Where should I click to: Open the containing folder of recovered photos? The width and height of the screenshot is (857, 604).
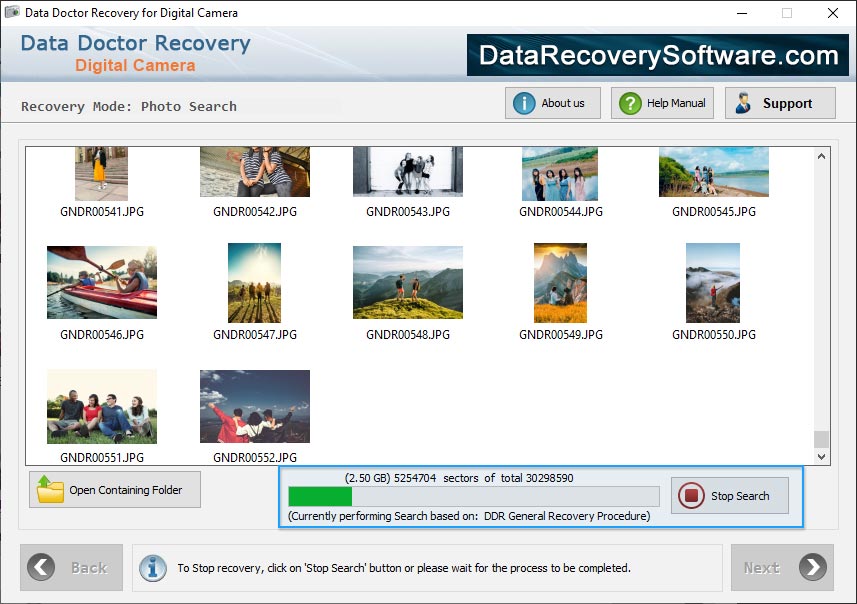coord(114,489)
